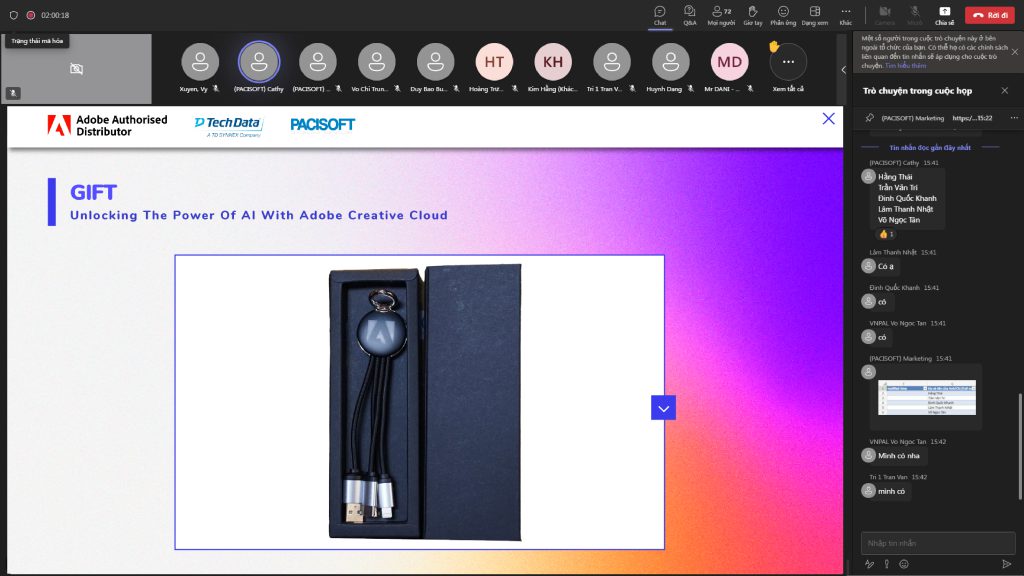Click the "Hằng Thái" line in Cathy's message
1024x576 pixels.
tap(895, 177)
